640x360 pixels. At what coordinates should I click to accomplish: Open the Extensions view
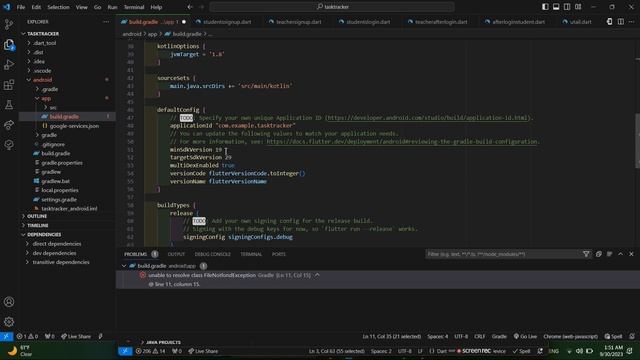9,85
